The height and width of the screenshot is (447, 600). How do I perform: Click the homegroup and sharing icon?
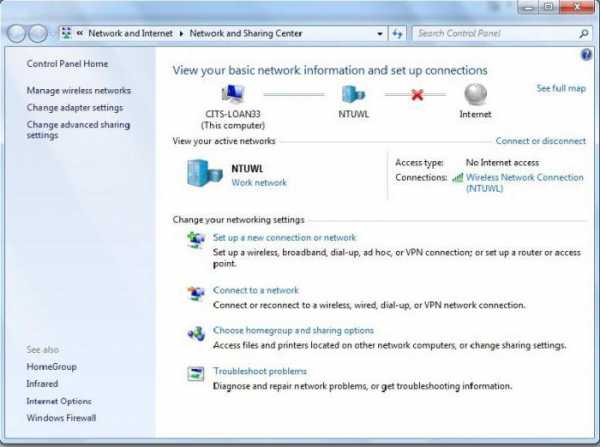196,334
